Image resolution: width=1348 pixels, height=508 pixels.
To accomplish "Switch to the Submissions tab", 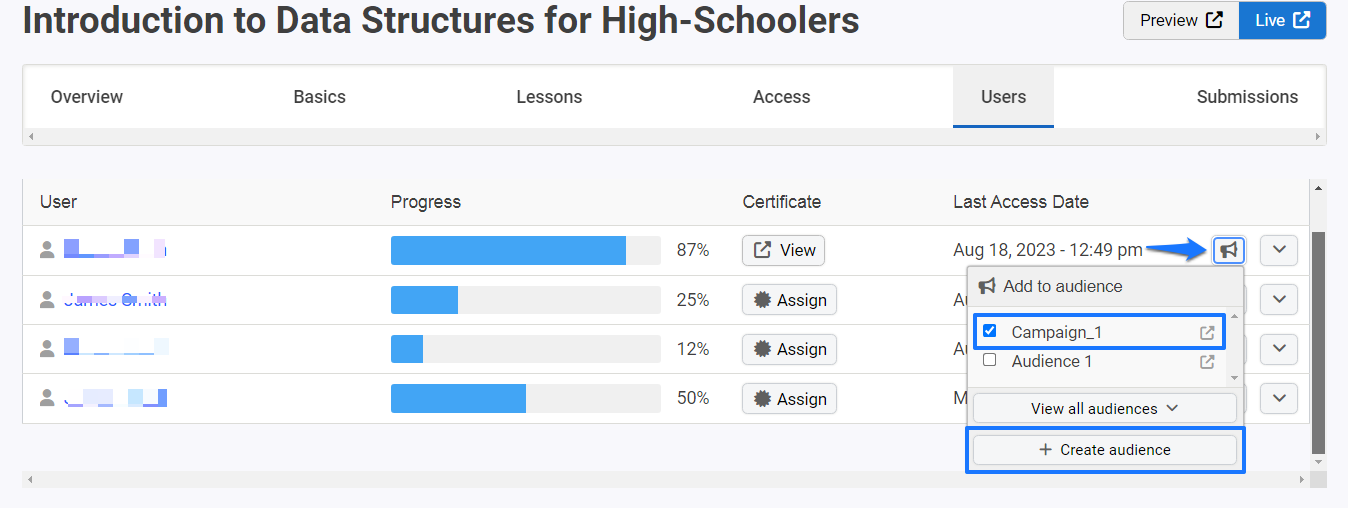I will coord(1247,97).
